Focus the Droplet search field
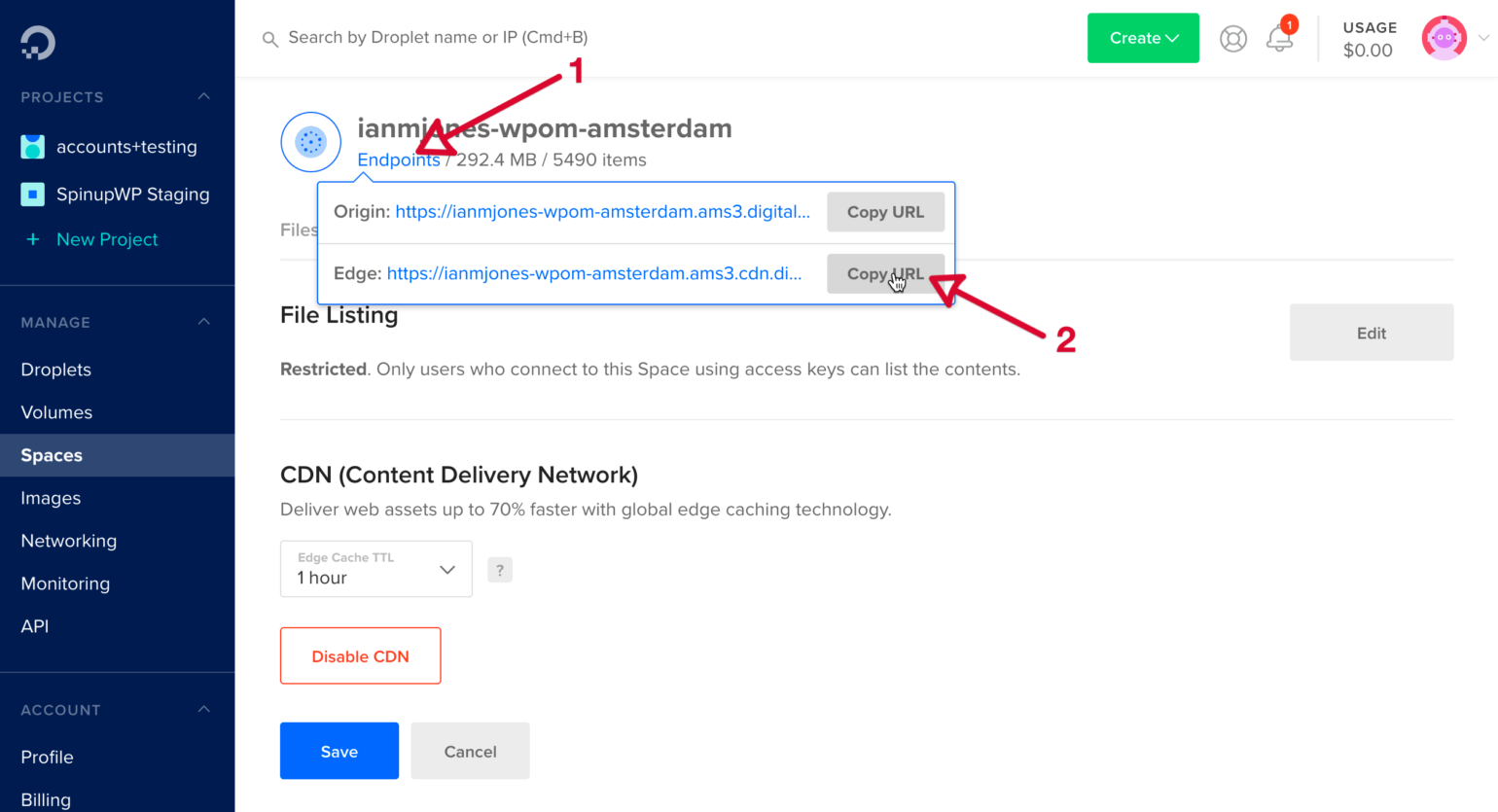The image size is (1498, 812). click(x=438, y=38)
